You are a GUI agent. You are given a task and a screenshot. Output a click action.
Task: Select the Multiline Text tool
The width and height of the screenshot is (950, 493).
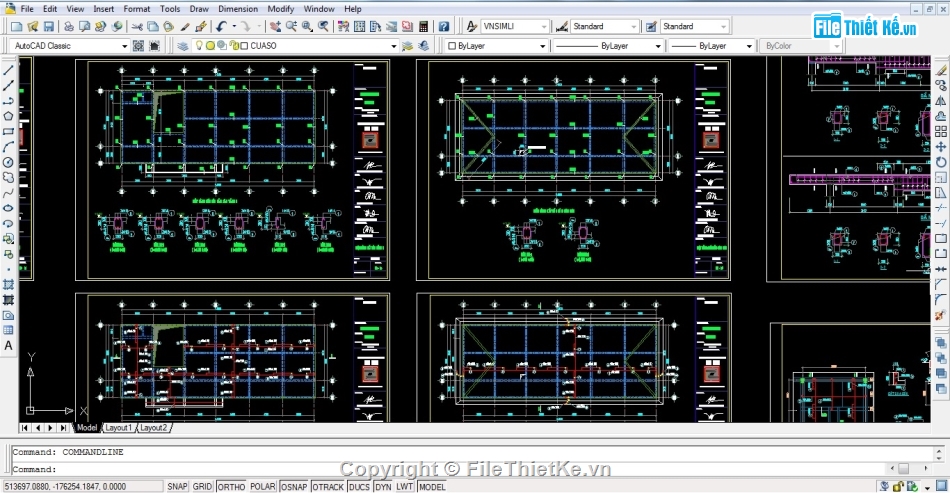(x=8, y=346)
